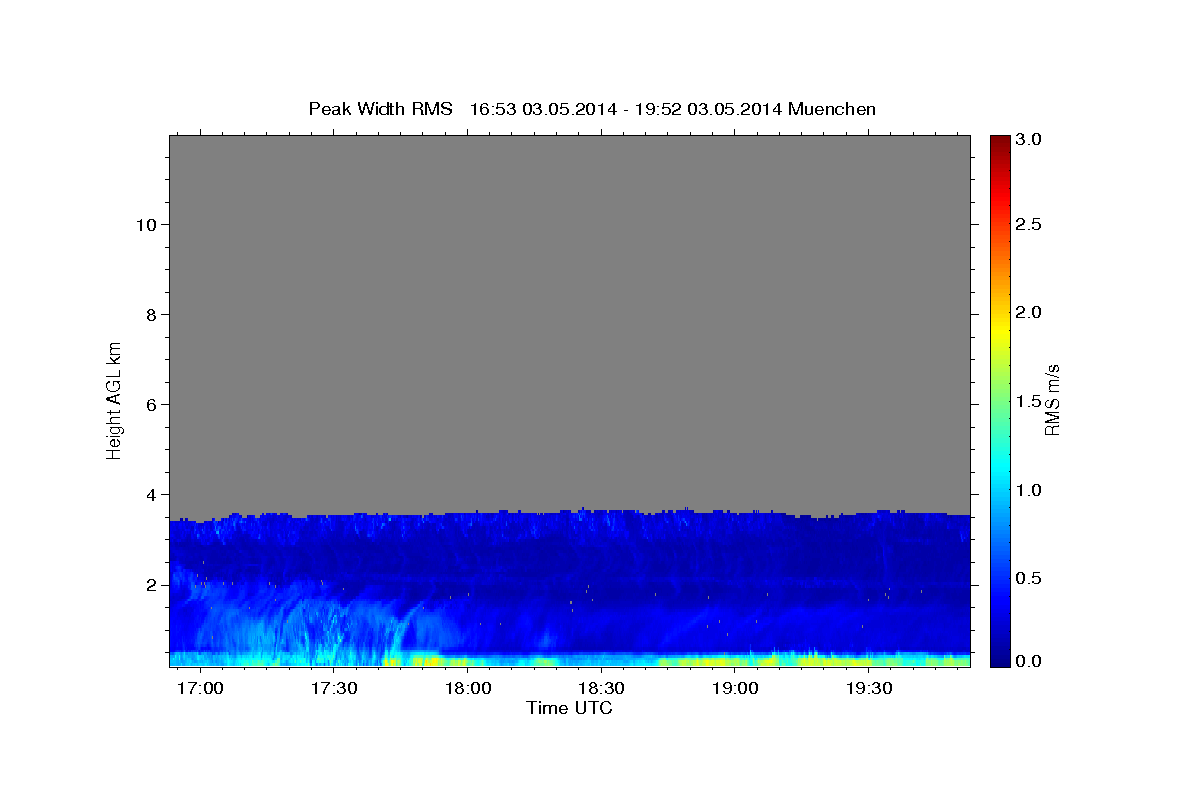Screen dimensions: 1200x800
Task: Click the colorbar value 0.5
Action: pos(1030,578)
